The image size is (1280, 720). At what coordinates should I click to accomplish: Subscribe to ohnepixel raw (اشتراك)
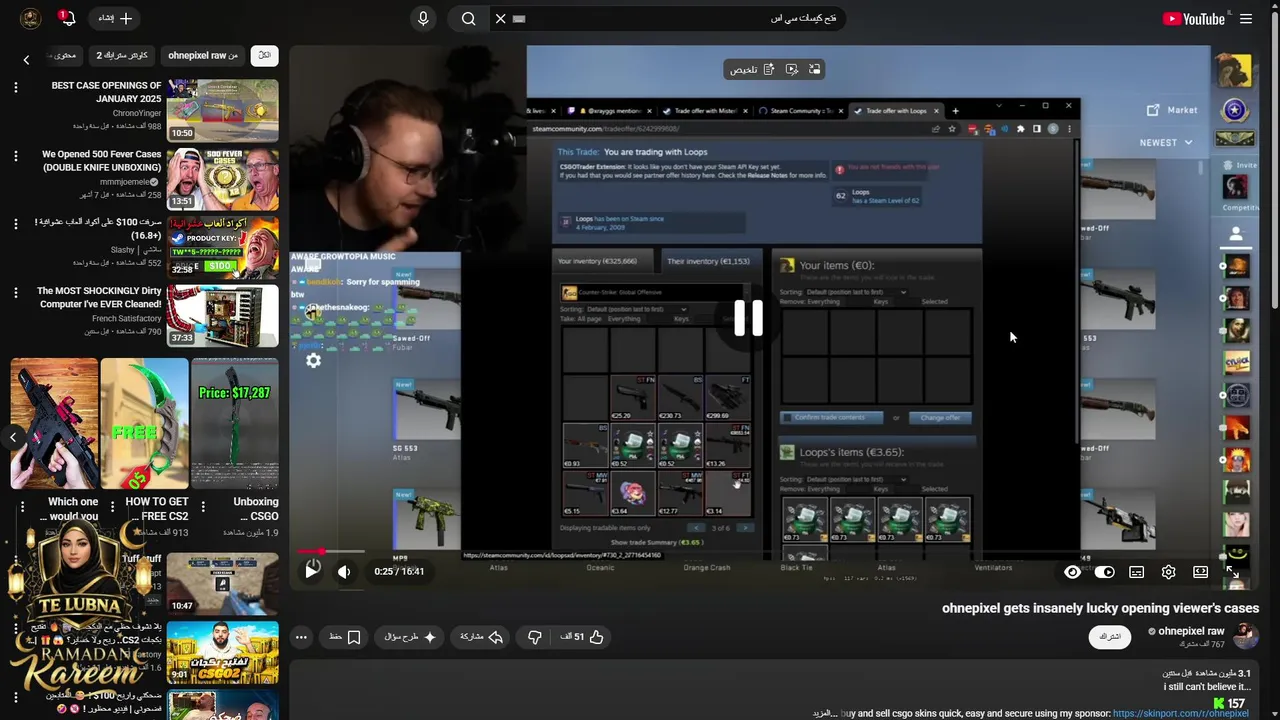point(1110,637)
